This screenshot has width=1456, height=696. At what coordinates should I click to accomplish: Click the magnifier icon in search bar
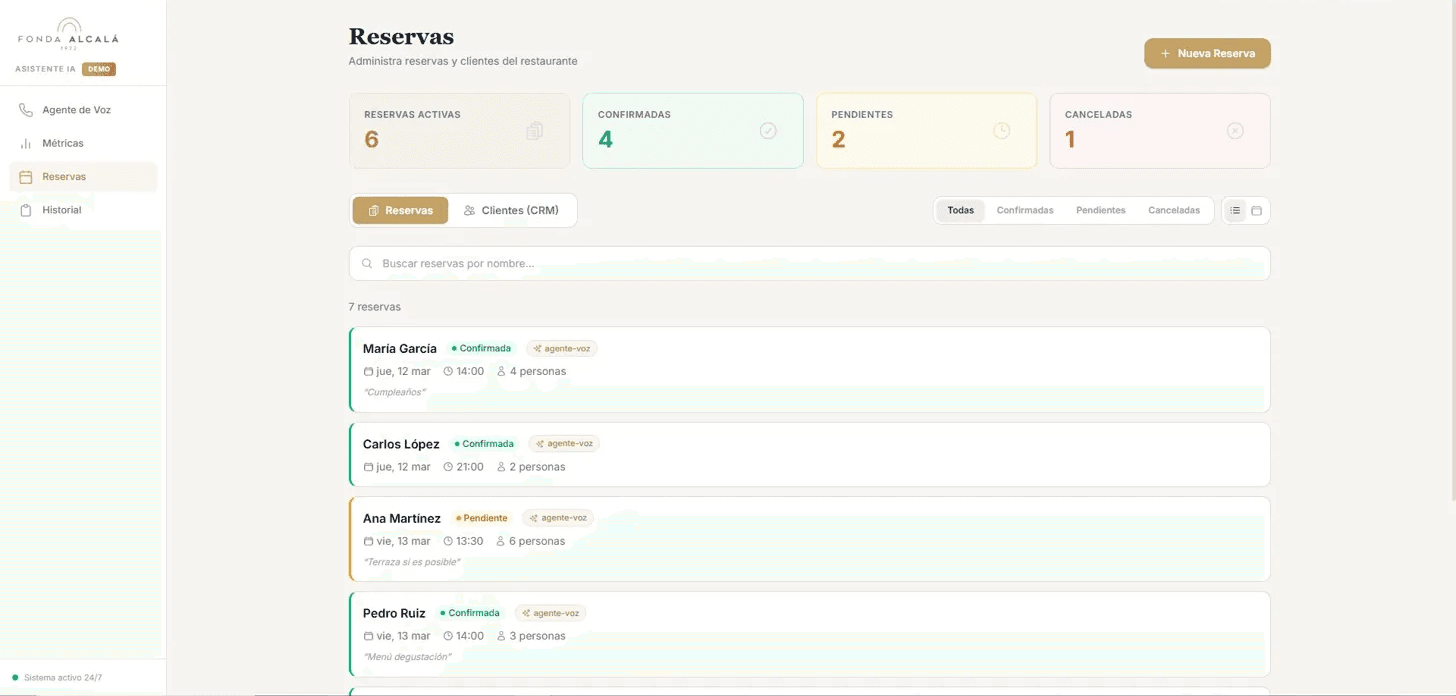[367, 264]
